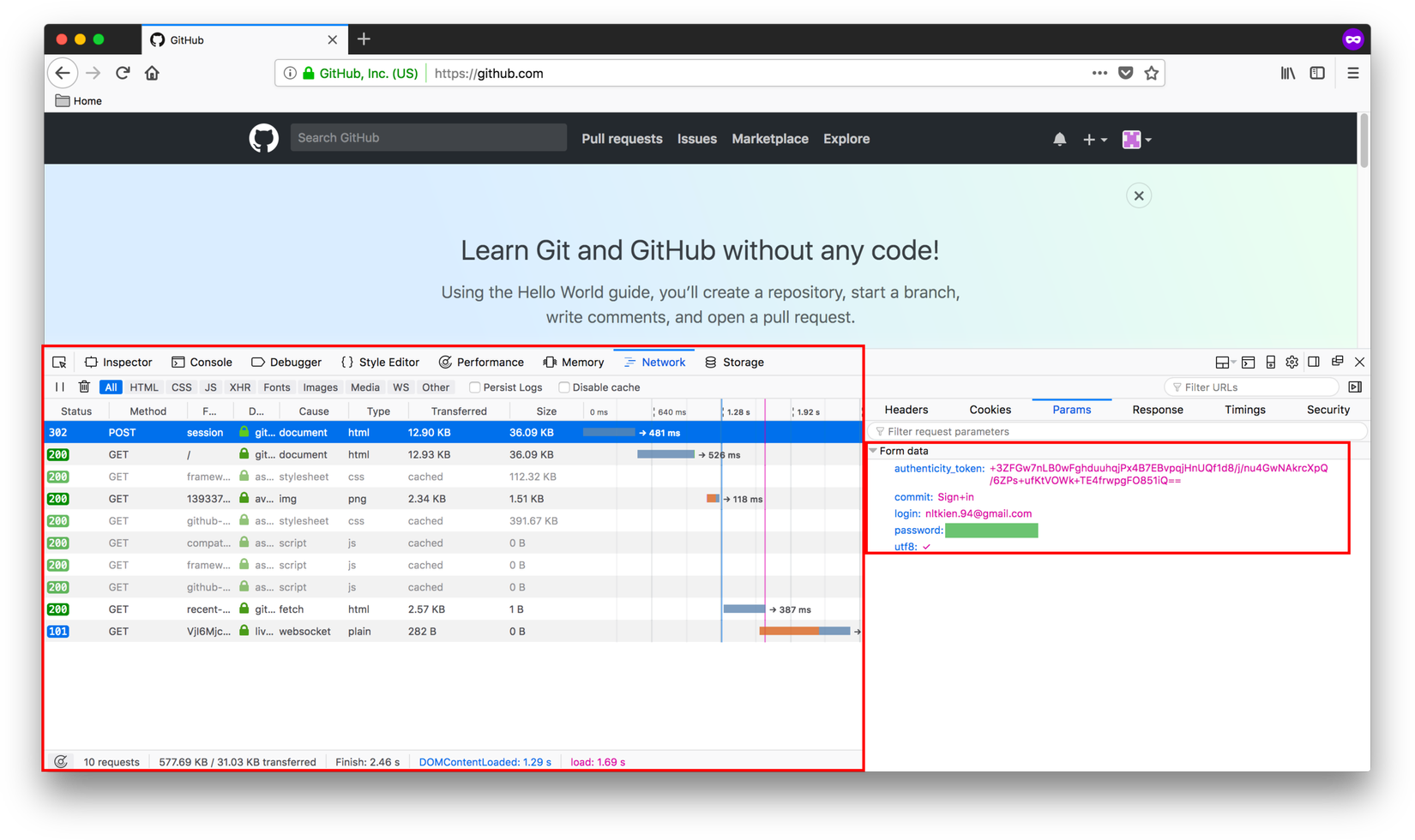Open the Library icon

click(x=1288, y=73)
